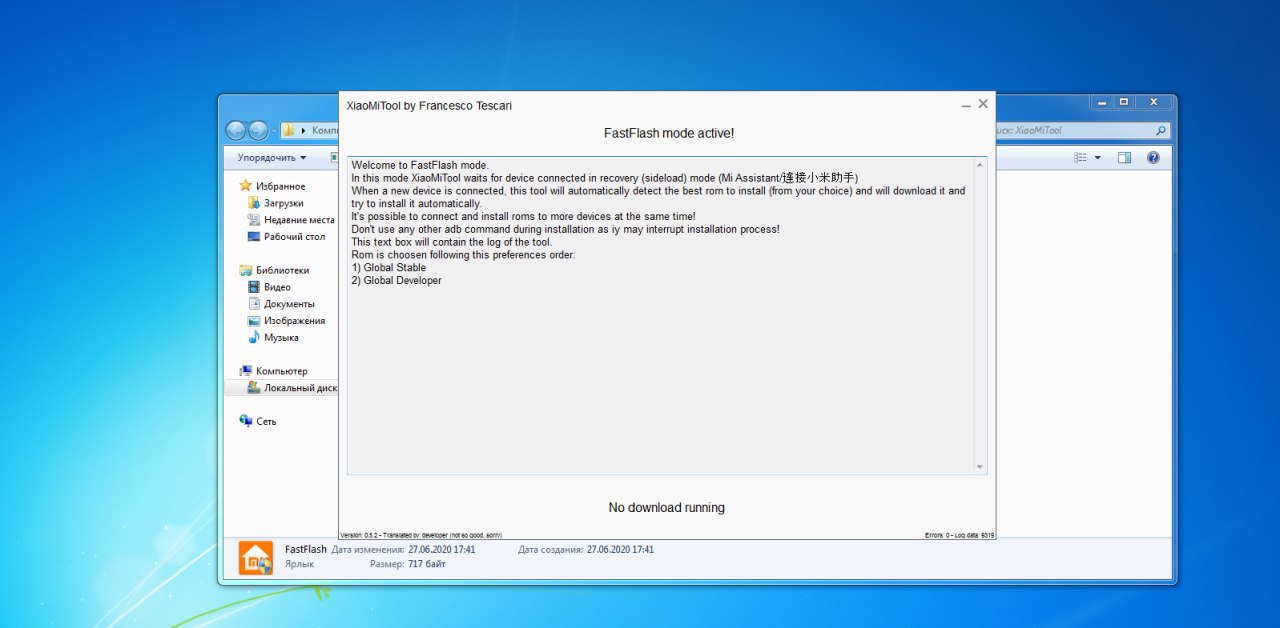
Task: Click the "FastFlash mode active!" heading
Action: (669, 133)
